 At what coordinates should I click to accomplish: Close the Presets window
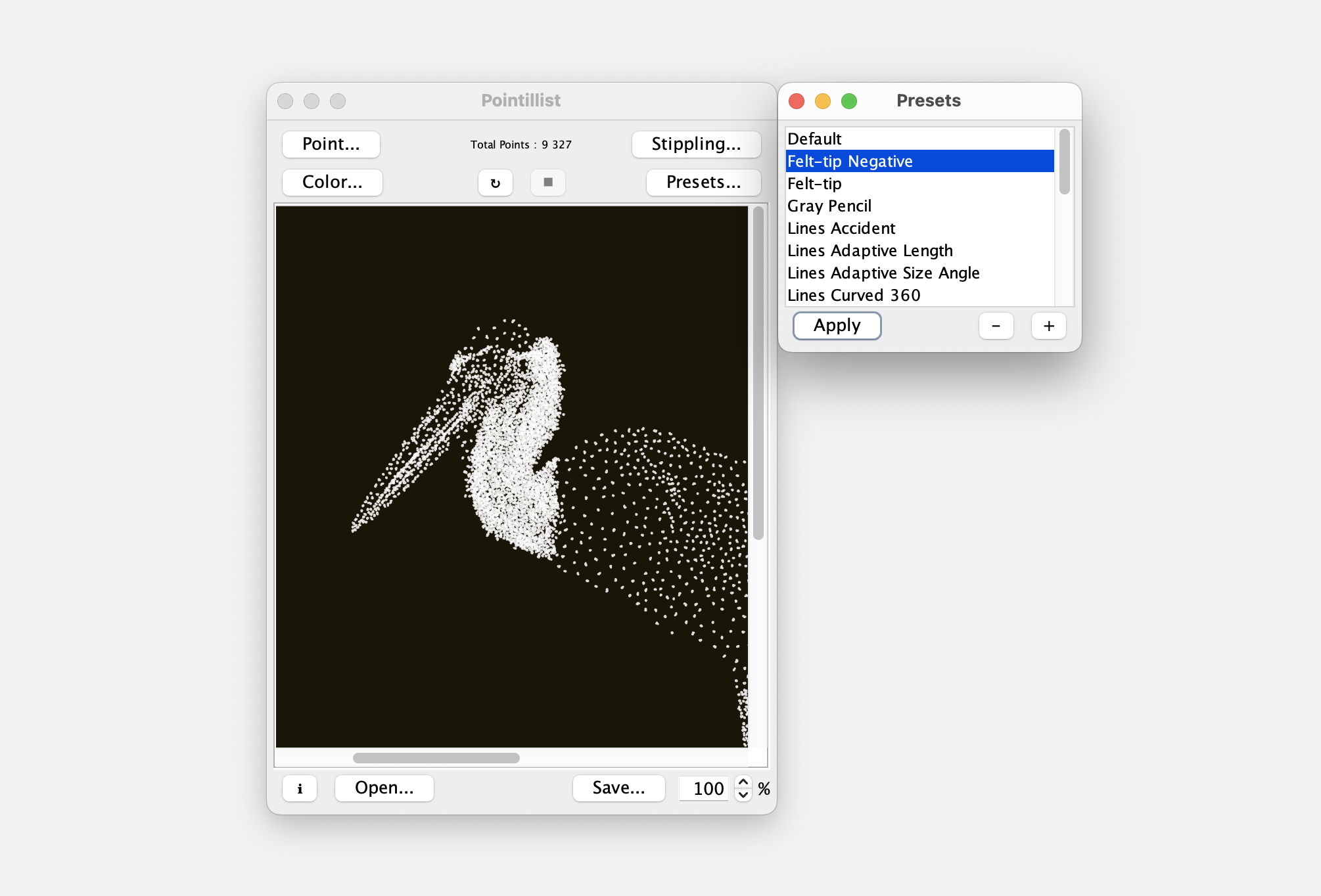point(797,101)
